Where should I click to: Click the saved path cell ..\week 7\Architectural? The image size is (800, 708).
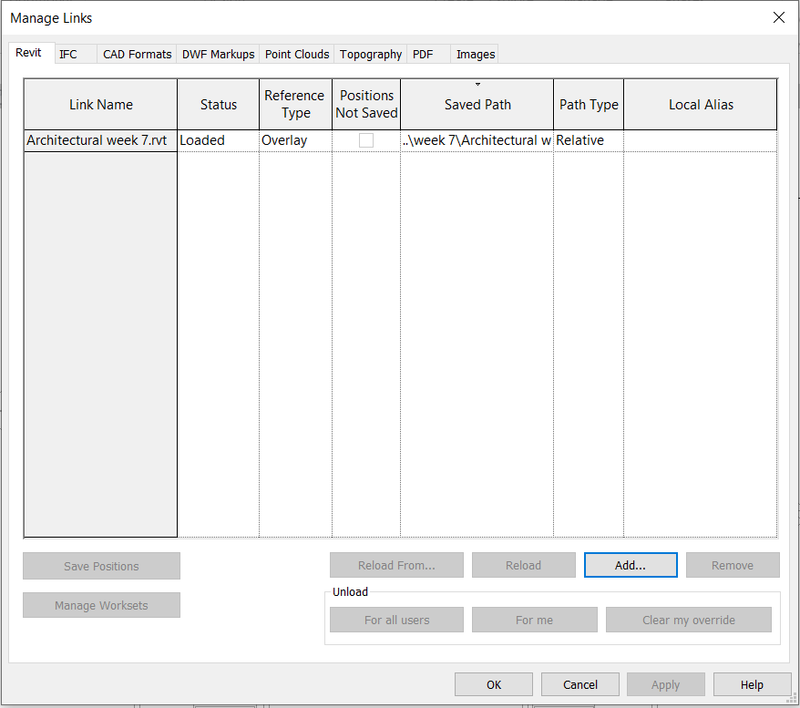coord(477,140)
